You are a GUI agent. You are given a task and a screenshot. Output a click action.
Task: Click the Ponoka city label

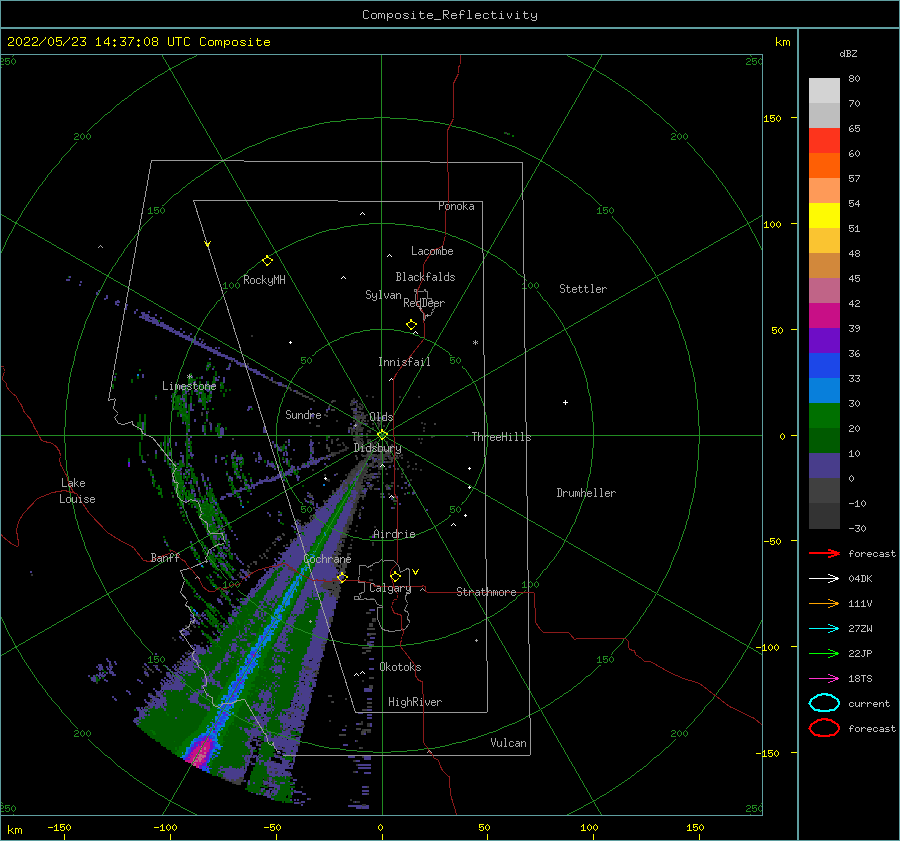pos(456,206)
